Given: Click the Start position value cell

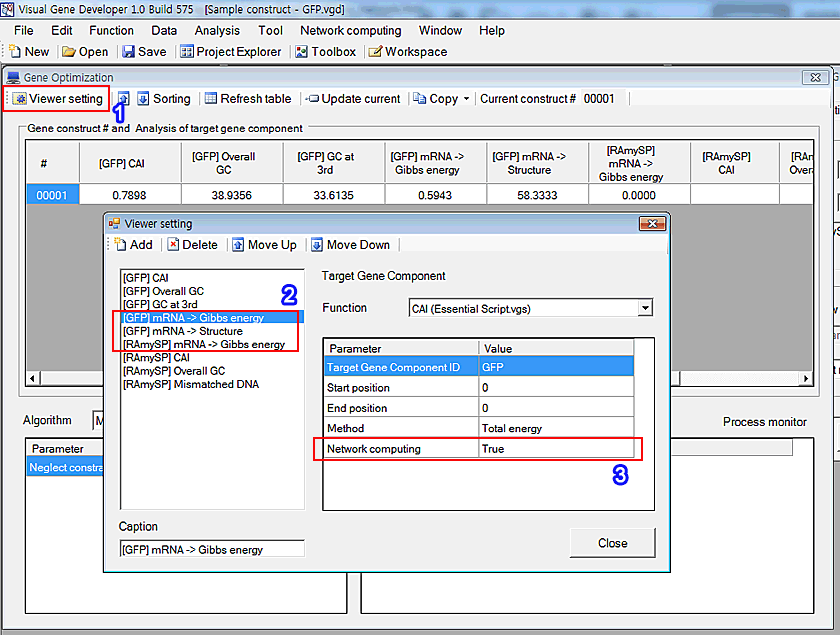Looking at the screenshot, I should tap(556, 387).
